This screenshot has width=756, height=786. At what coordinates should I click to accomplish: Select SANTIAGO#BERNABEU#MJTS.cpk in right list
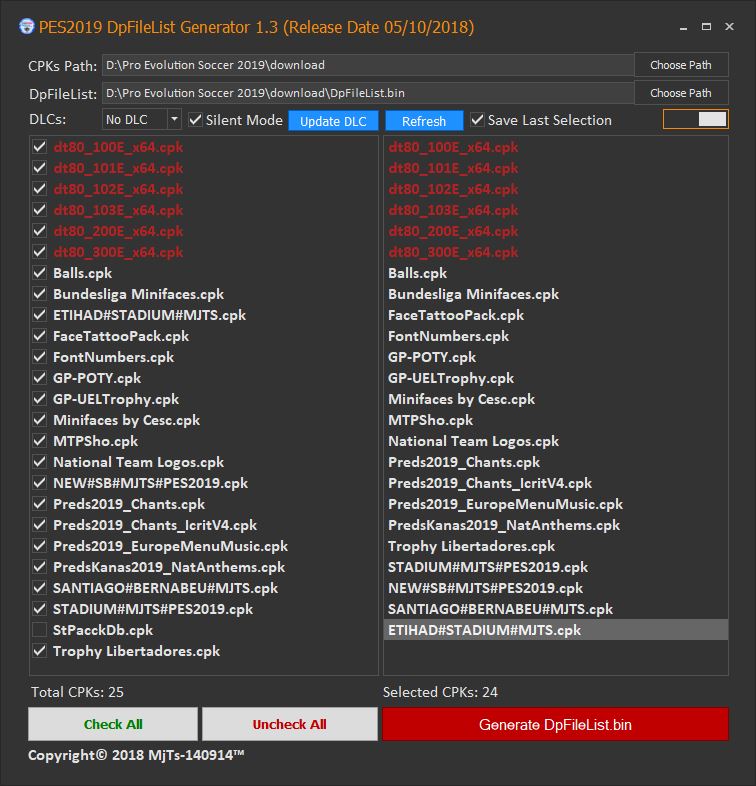click(x=556, y=609)
